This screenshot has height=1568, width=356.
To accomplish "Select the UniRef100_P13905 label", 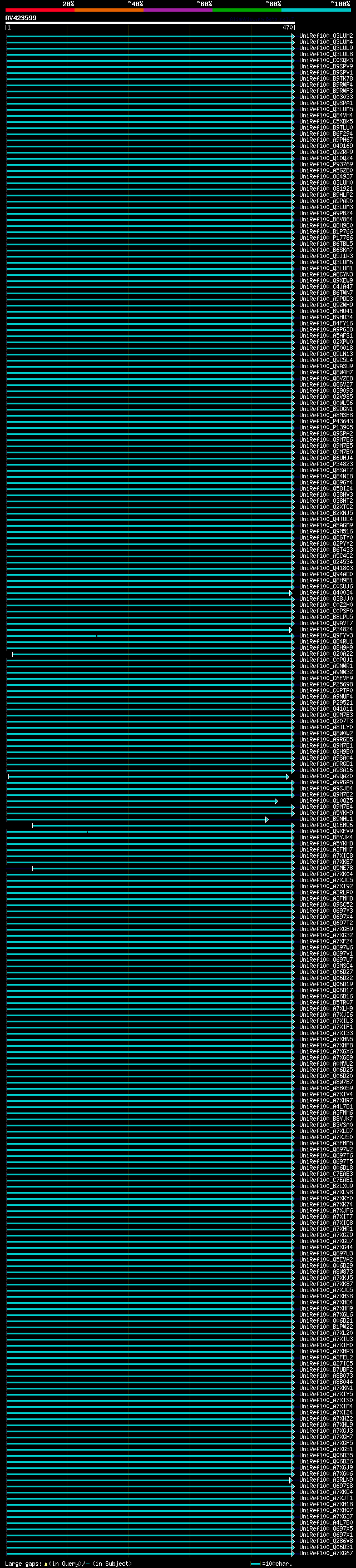I will (x=326, y=427).
